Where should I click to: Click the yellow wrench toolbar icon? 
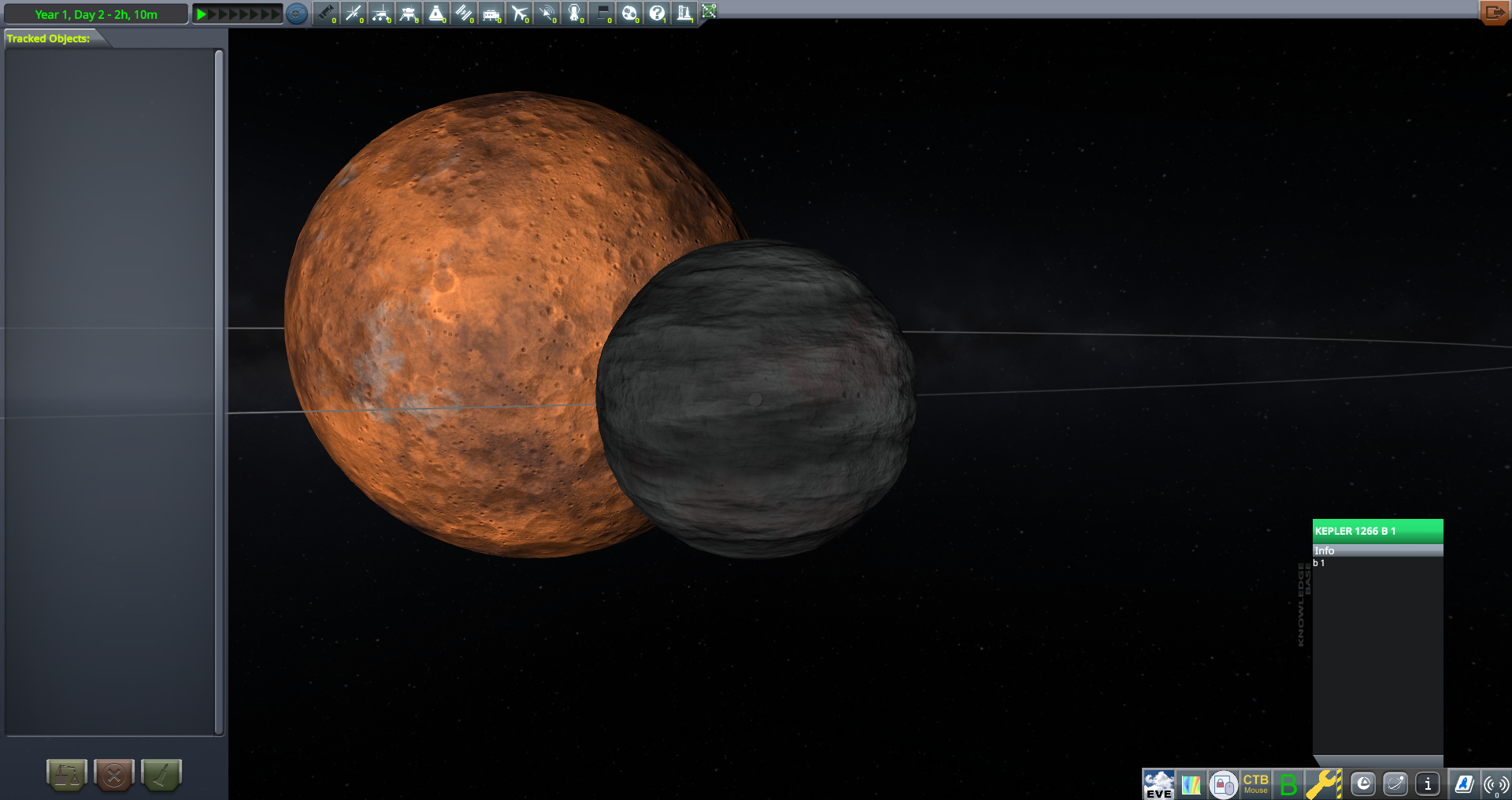[1323, 784]
